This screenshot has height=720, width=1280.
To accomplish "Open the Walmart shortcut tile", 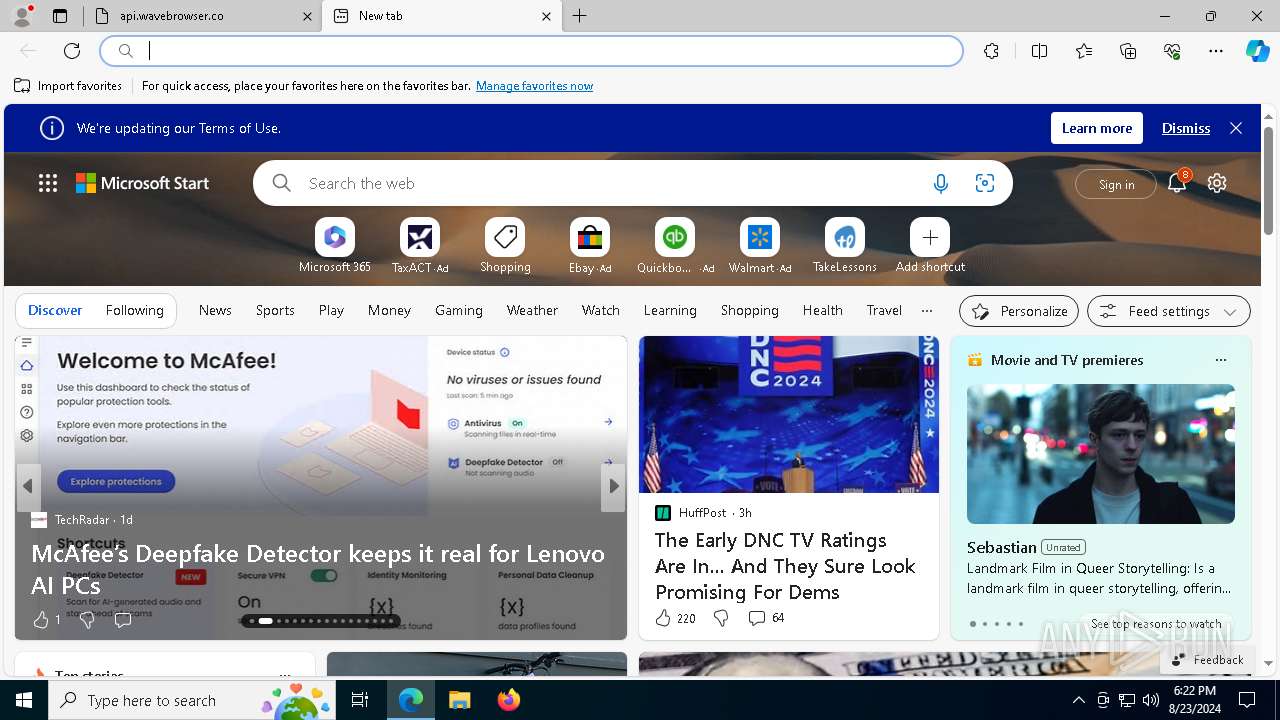I will pyautogui.click(x=760, y=245).
